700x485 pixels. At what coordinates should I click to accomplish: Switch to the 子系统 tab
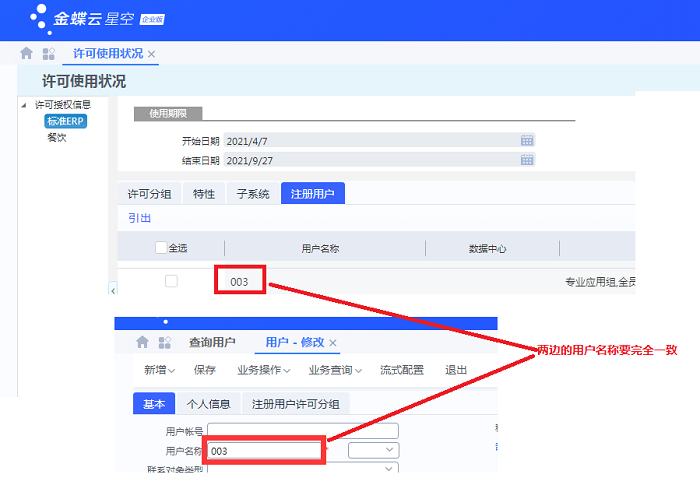(252, 194)
